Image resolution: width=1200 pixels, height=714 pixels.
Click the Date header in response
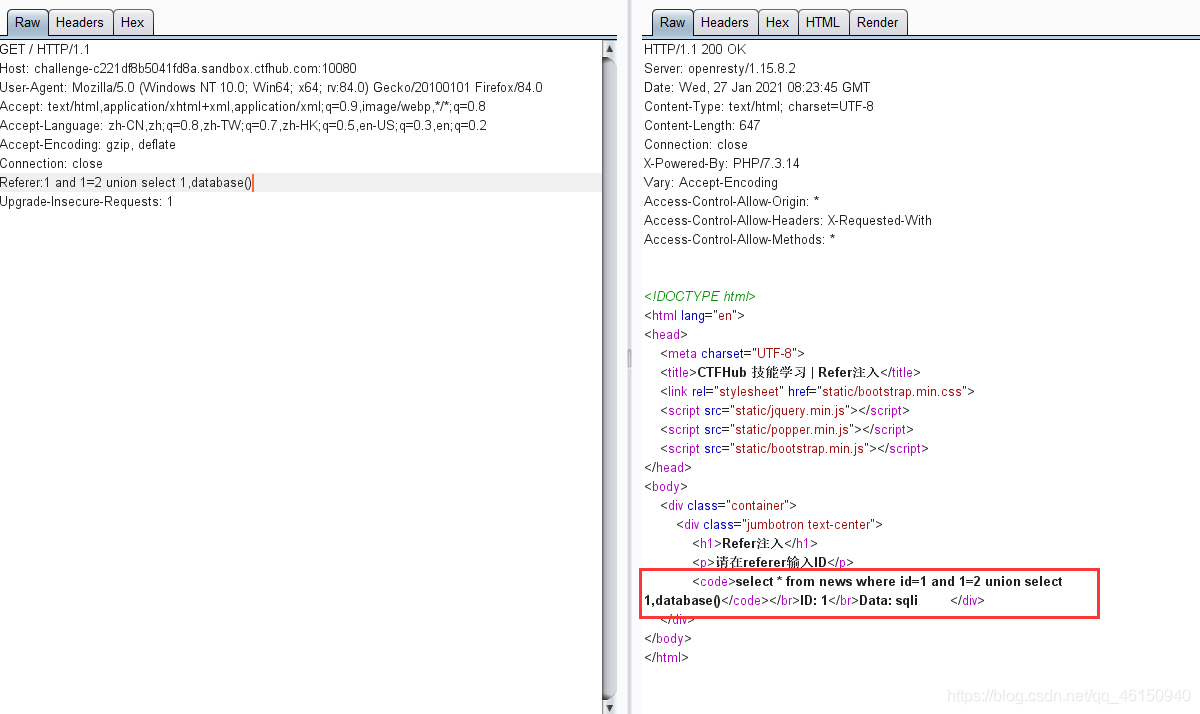click(x=757, y=87)
